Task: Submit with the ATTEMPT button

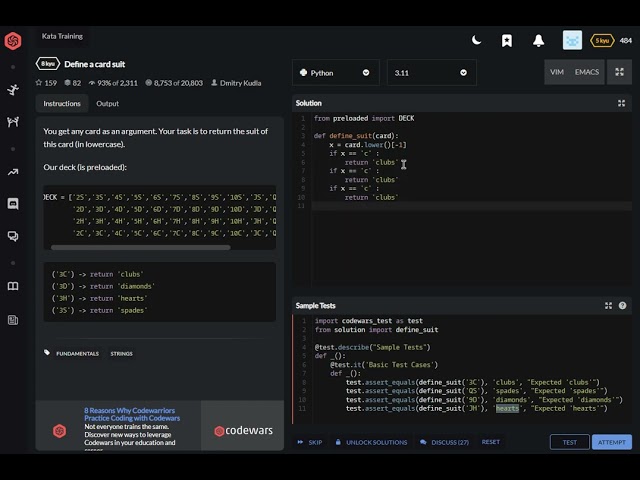Action: click(x=611, y=442)
